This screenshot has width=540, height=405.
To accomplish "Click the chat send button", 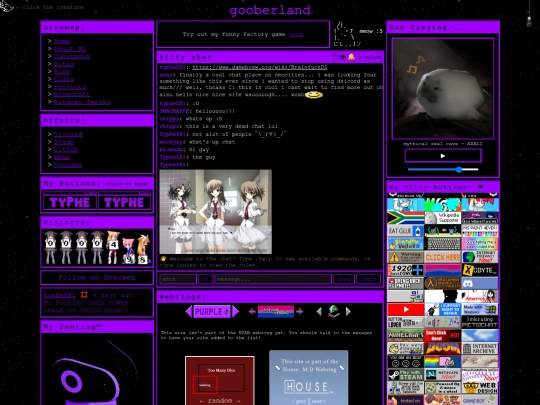I will coord(344,279).
